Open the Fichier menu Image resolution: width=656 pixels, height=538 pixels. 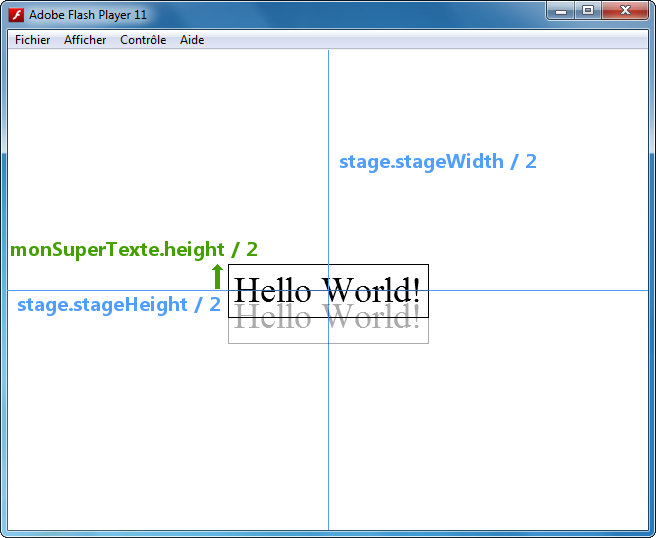click(32, 40)
